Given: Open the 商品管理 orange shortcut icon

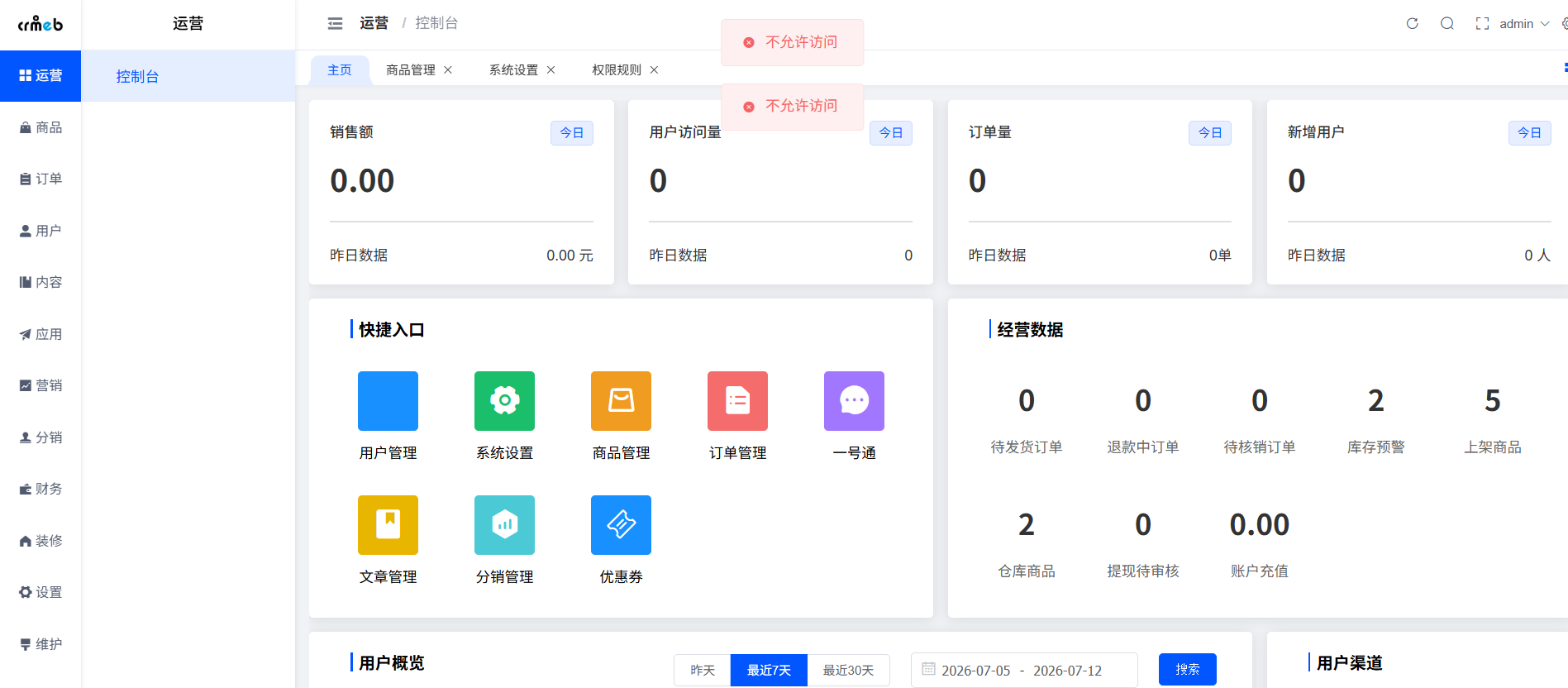Looking at the screenshot, I should coord(621,401).
